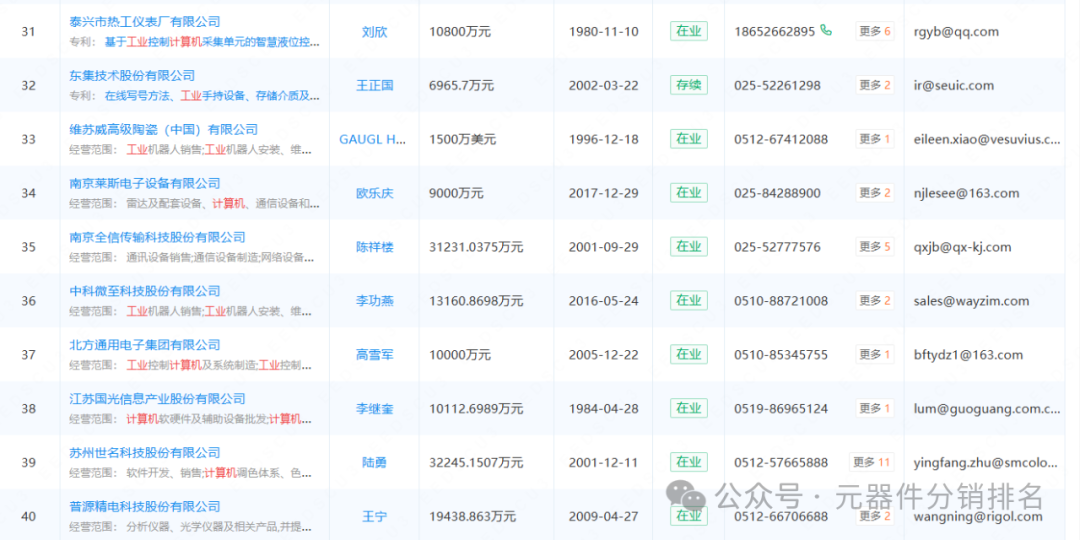Expand 更多 11 beside 0512-57665888

[872, 461]
